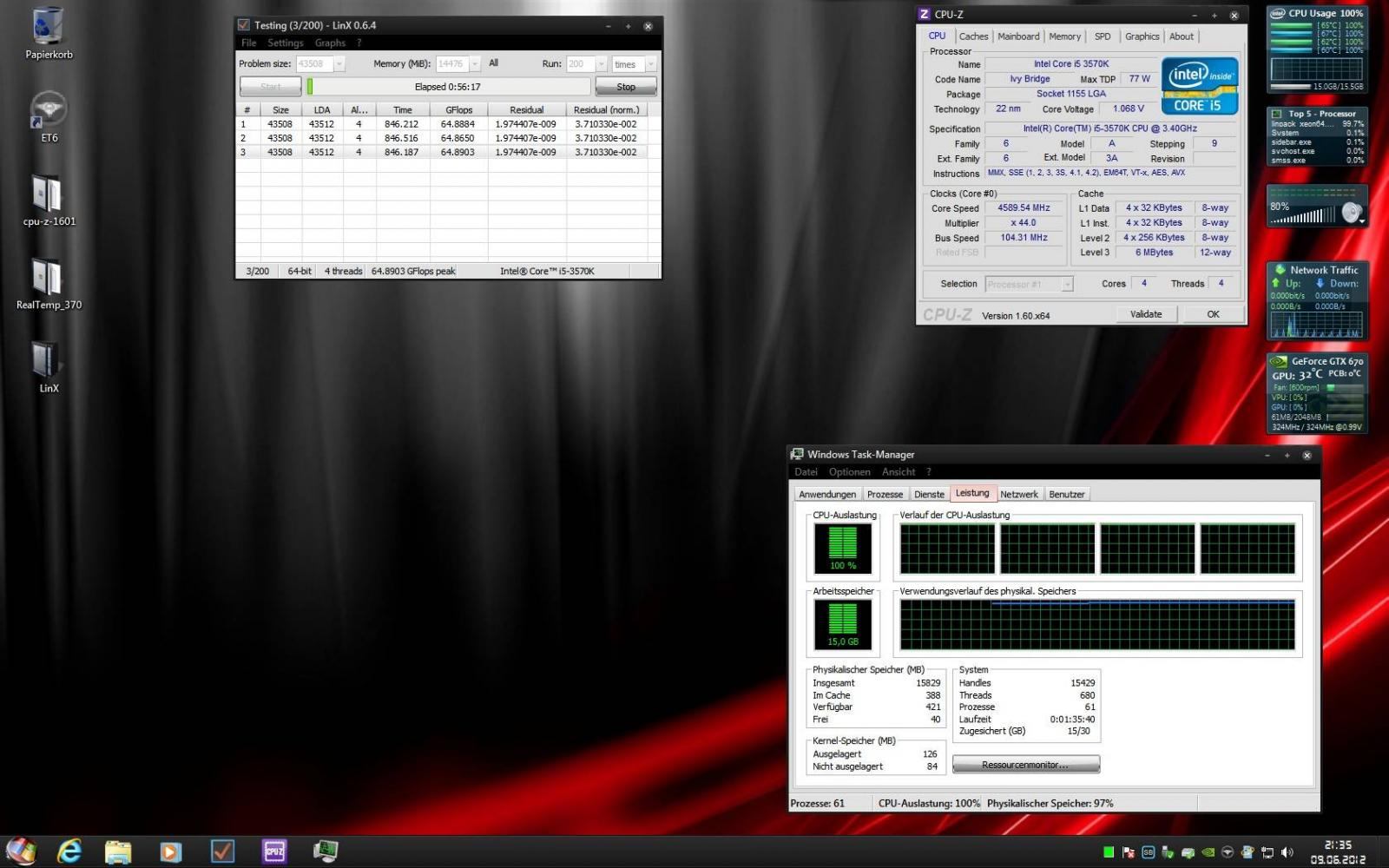The width and height of the screenshot is (1389, 868).
Task: Open NVIDIA tray icon
Action: (1208, 852)
